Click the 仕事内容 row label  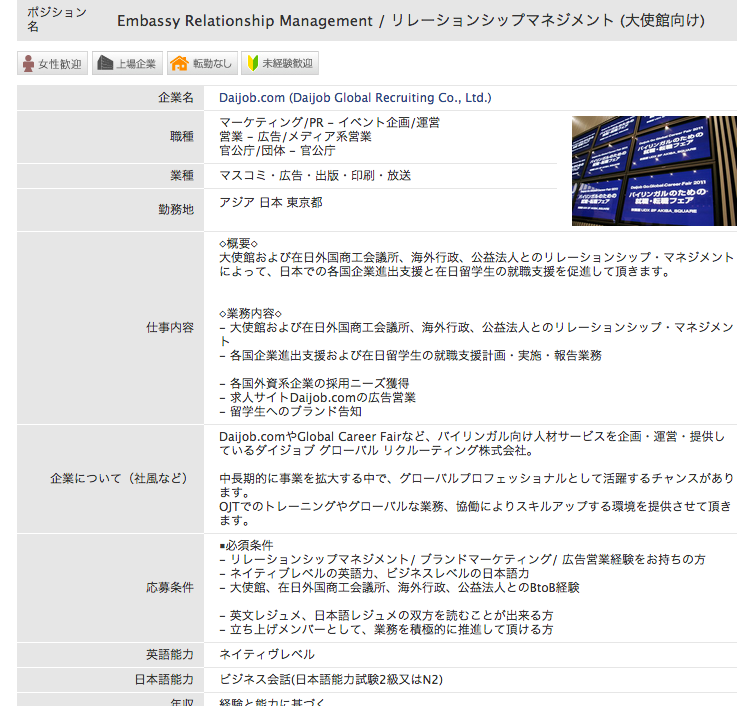(x=170, y=328)
